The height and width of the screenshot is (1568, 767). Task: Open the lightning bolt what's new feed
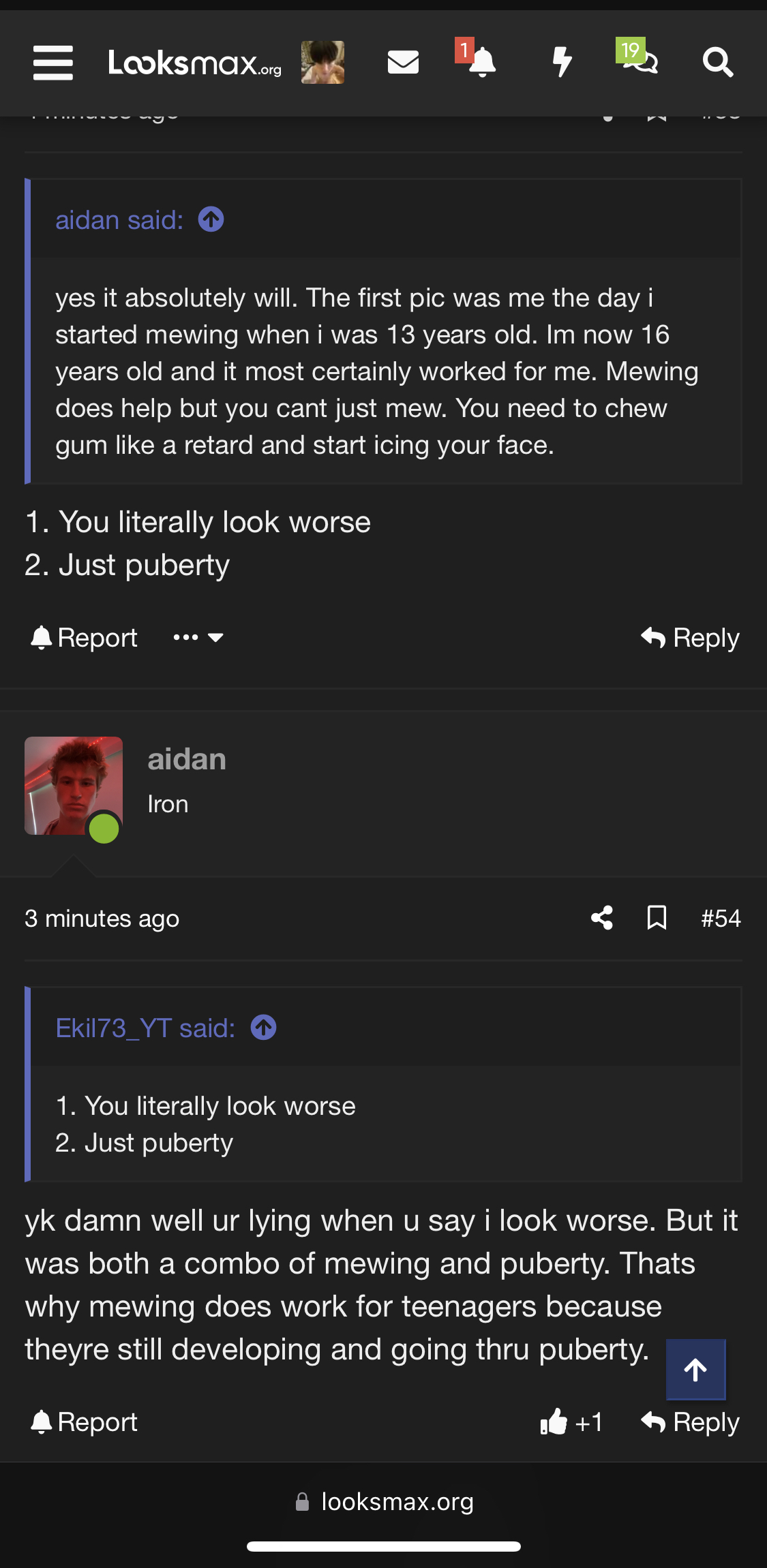coord(562,61)
